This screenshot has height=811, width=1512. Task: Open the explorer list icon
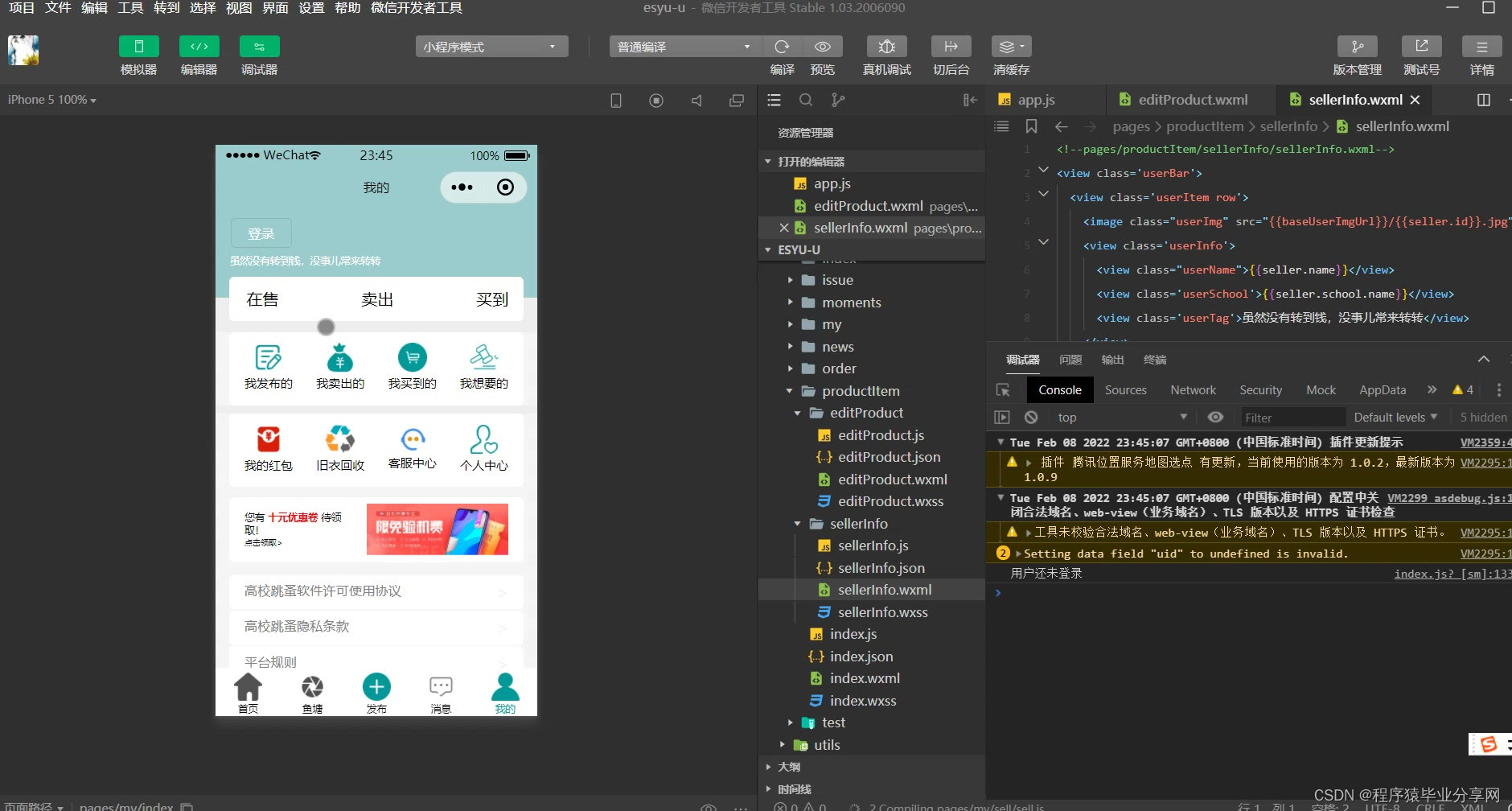pos(774,100)
